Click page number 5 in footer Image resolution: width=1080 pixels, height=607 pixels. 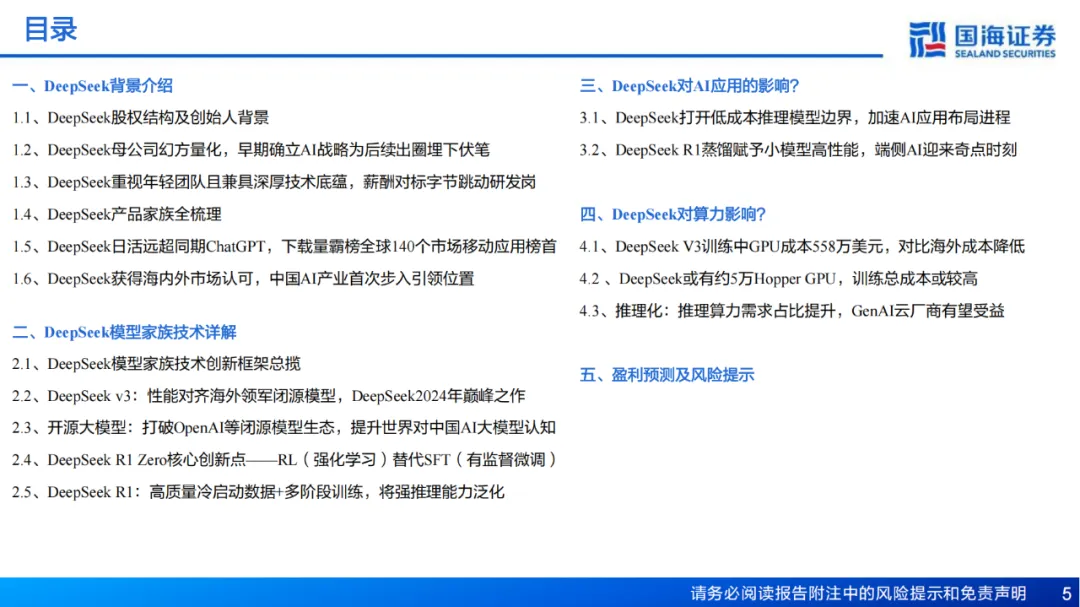coord(1066,593)
